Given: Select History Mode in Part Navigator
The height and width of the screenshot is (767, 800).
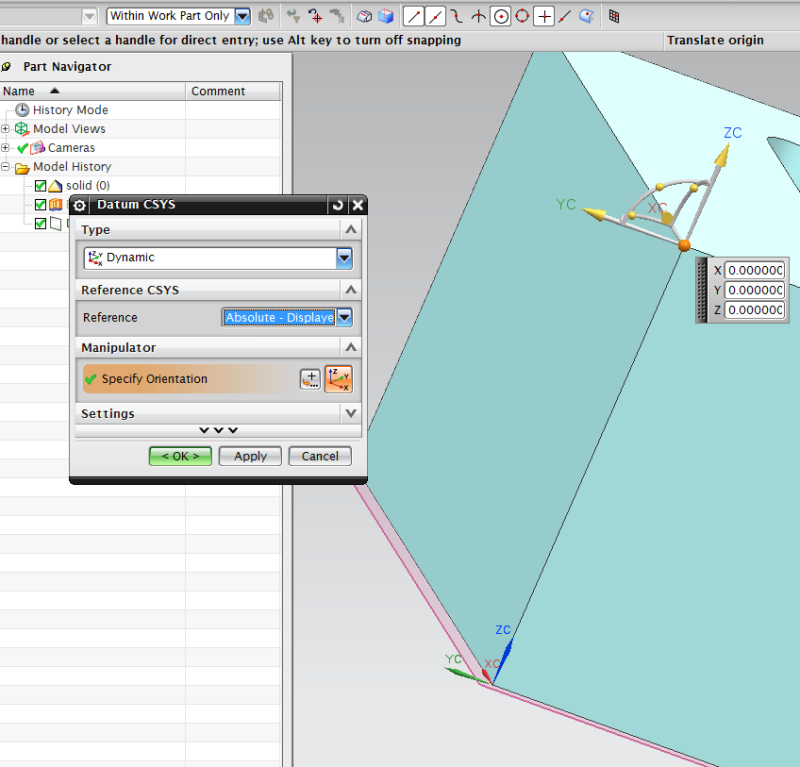Looking at the screenshot, I should [70, 110].
